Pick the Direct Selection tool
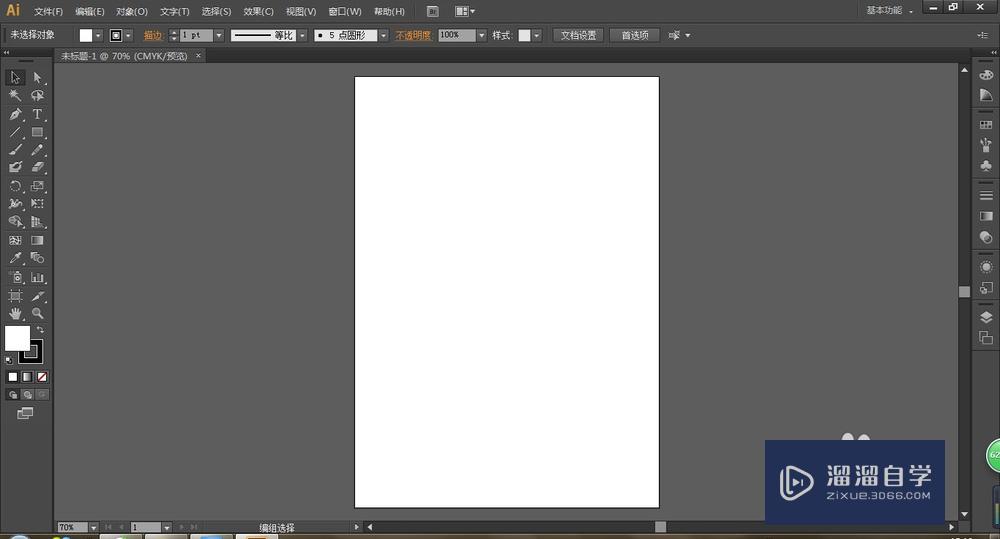1000x539 pixels. (37, 78)
